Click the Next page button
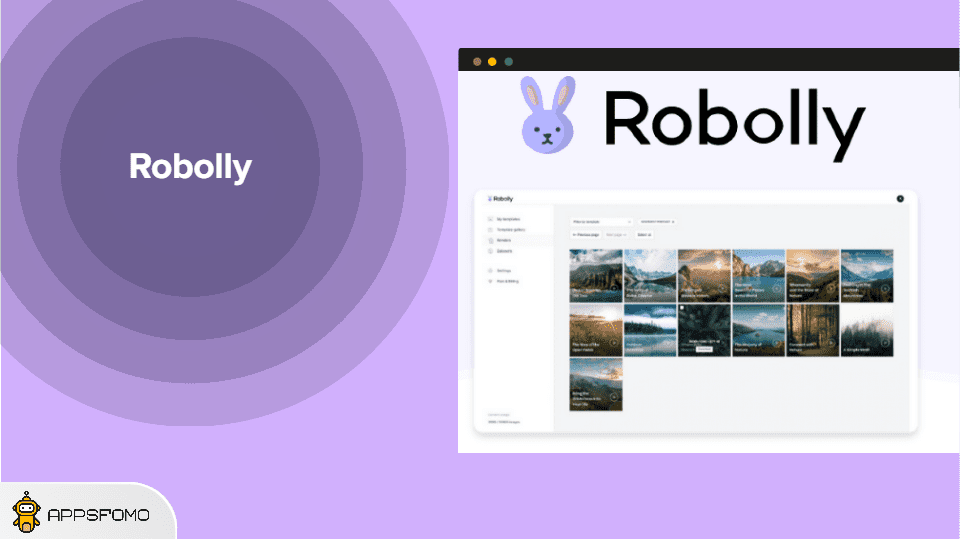960x539 pixels. tap(615, 235)
